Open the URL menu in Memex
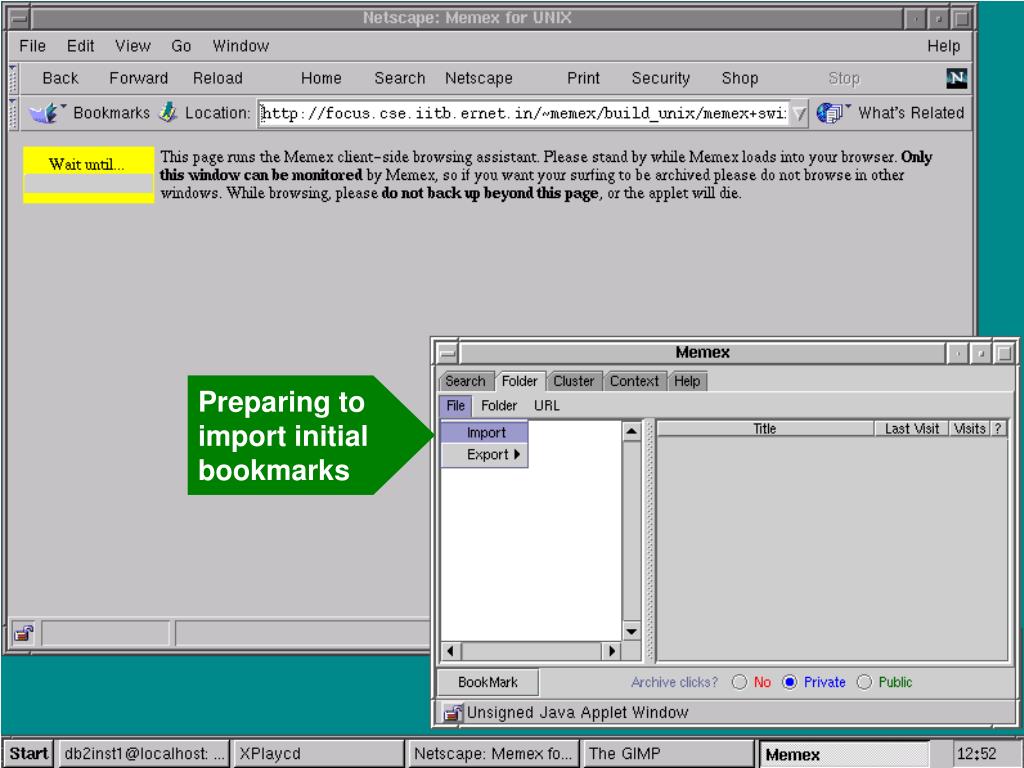This screenshot has height=768, width=1024. click(547, 406)
